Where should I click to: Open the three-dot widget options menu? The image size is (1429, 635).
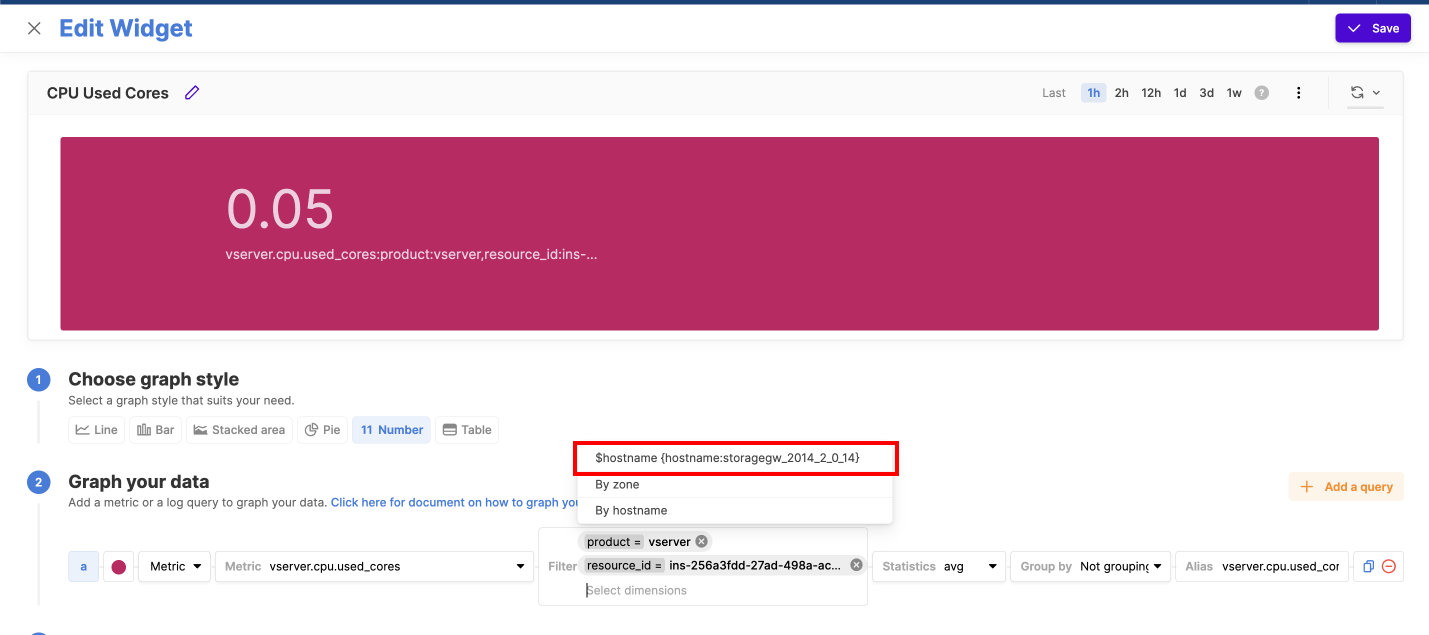pos(1298,93)
